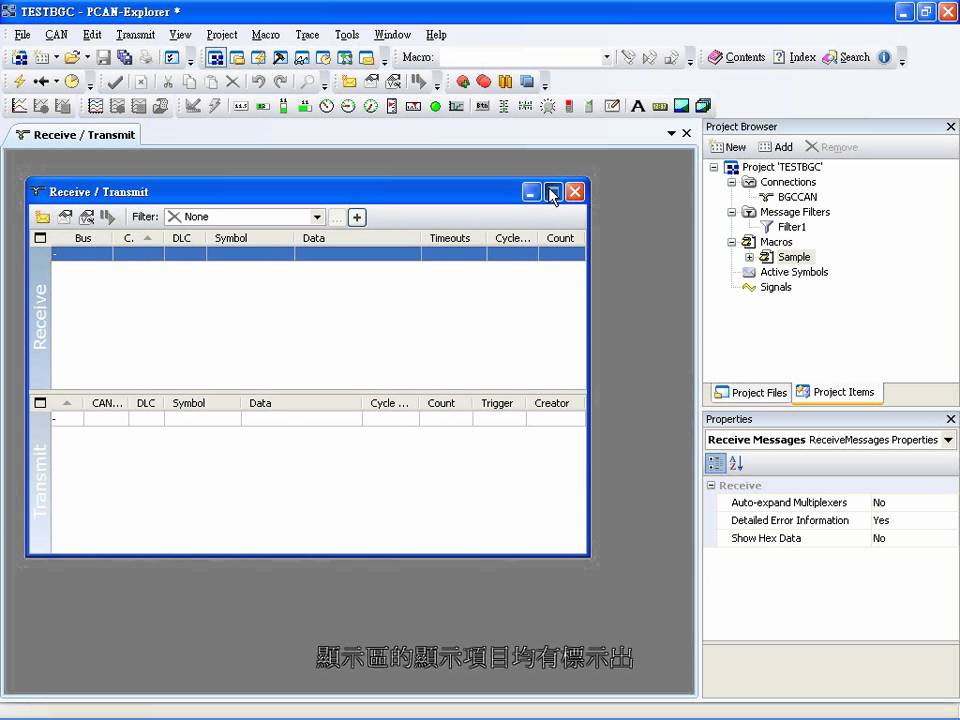
Task: Toggle Alphabetical sort in Properties panel
Action: (737, 463)
